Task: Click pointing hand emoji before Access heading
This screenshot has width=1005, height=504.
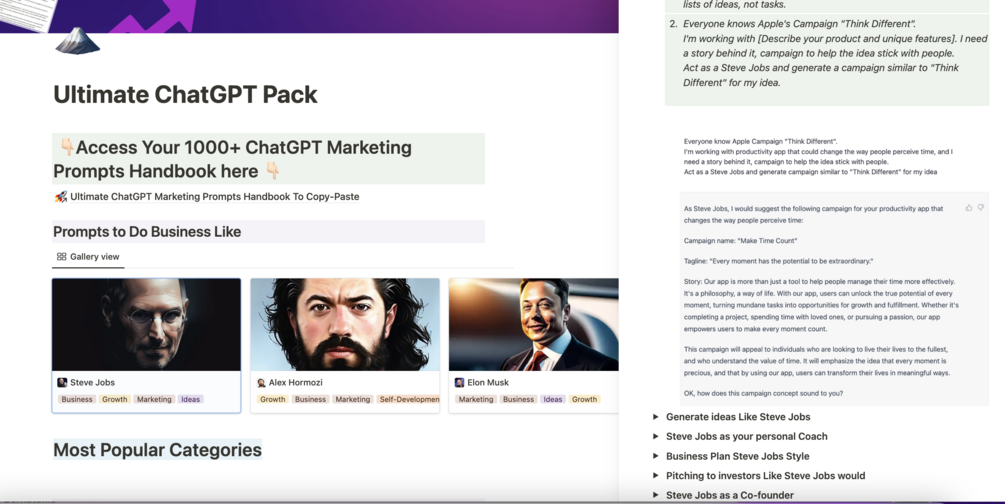Action: click(67, 147)
